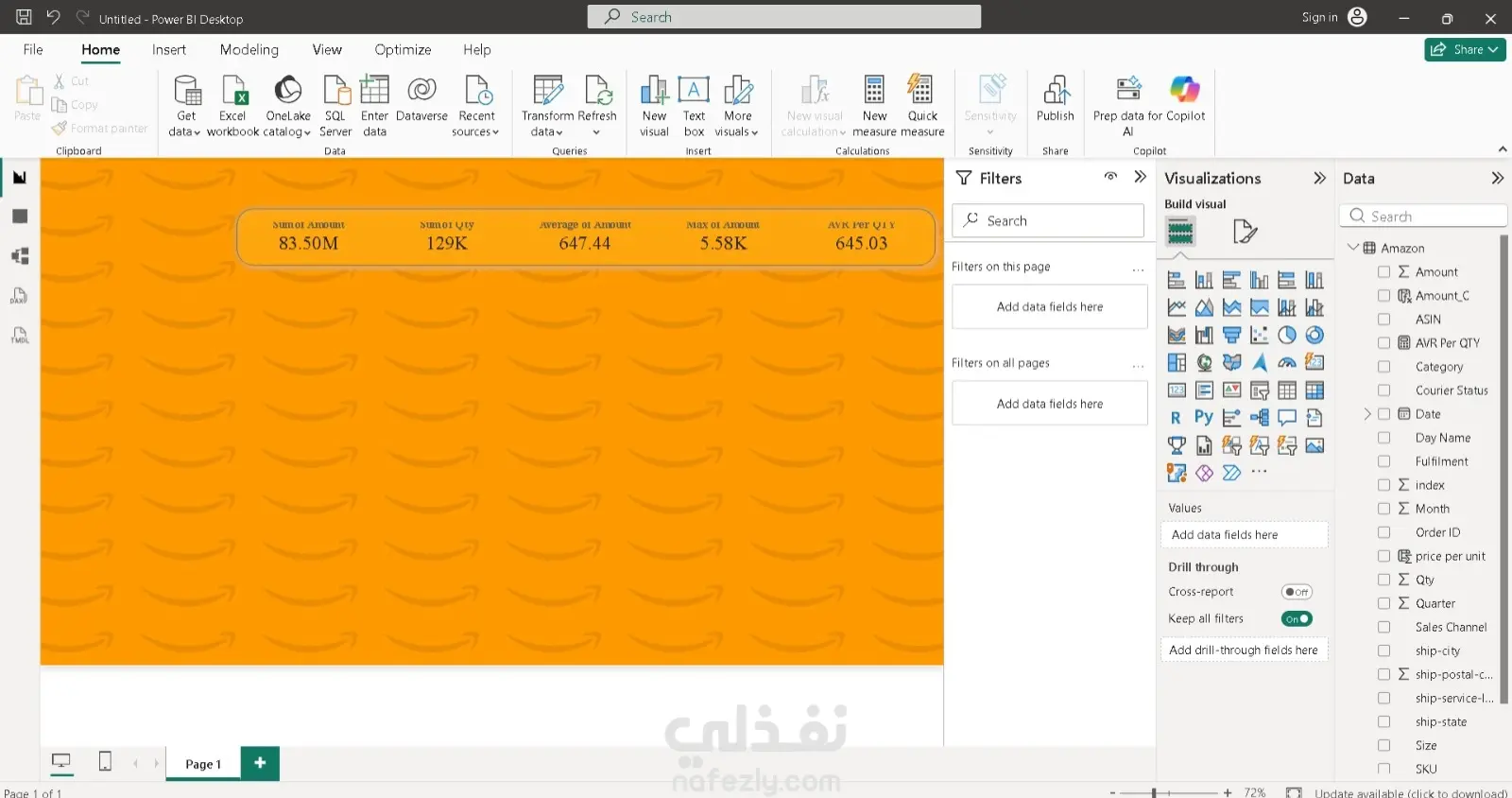Collapse the Data pane
This screenshot has width=1512, height=798.
click(1497, 178)
